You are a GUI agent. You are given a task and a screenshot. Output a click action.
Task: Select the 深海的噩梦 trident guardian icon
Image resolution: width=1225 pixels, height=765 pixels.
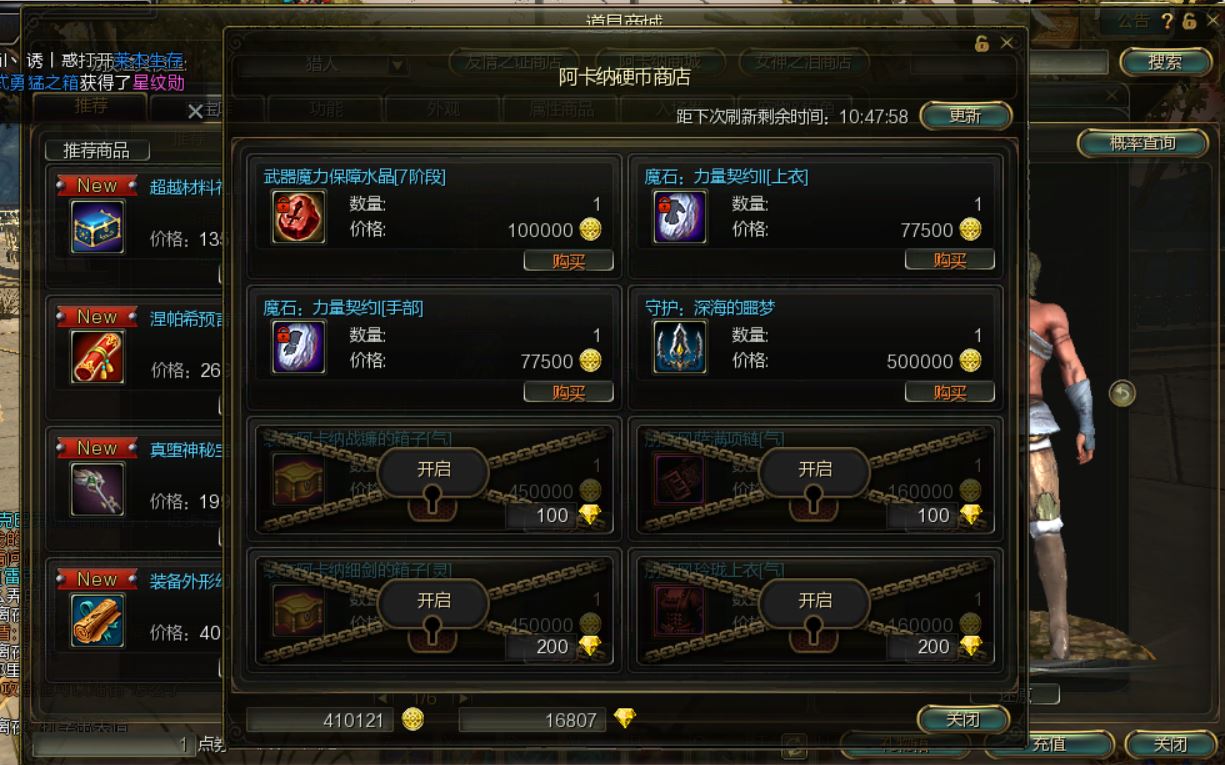[680, 347]
